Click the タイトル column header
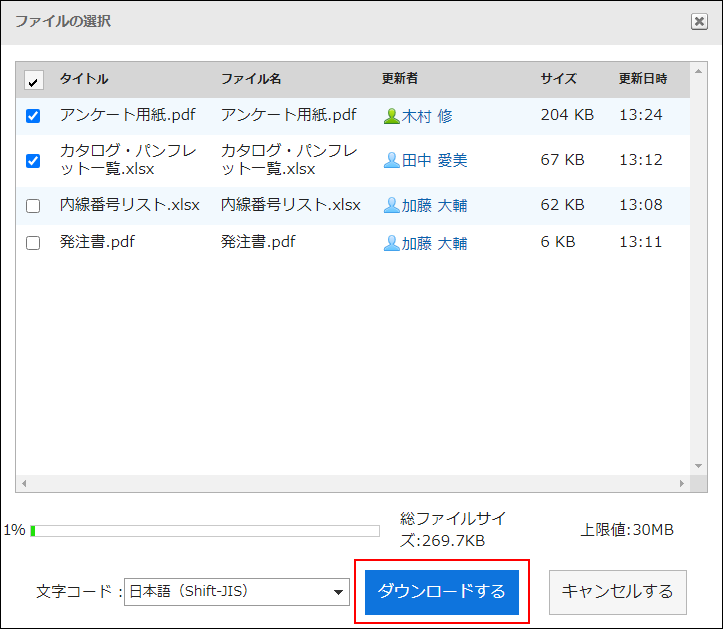723x629 pixels. [84, 79]
